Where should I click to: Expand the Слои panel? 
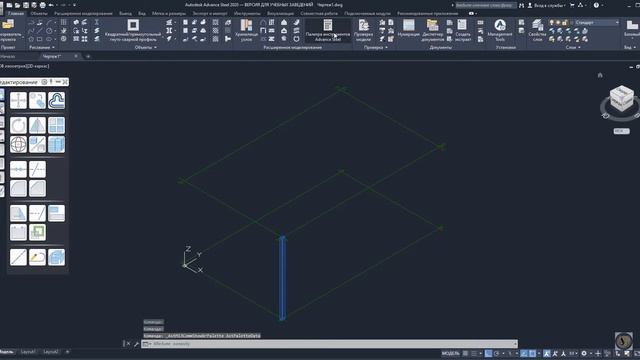click(573, 47)
